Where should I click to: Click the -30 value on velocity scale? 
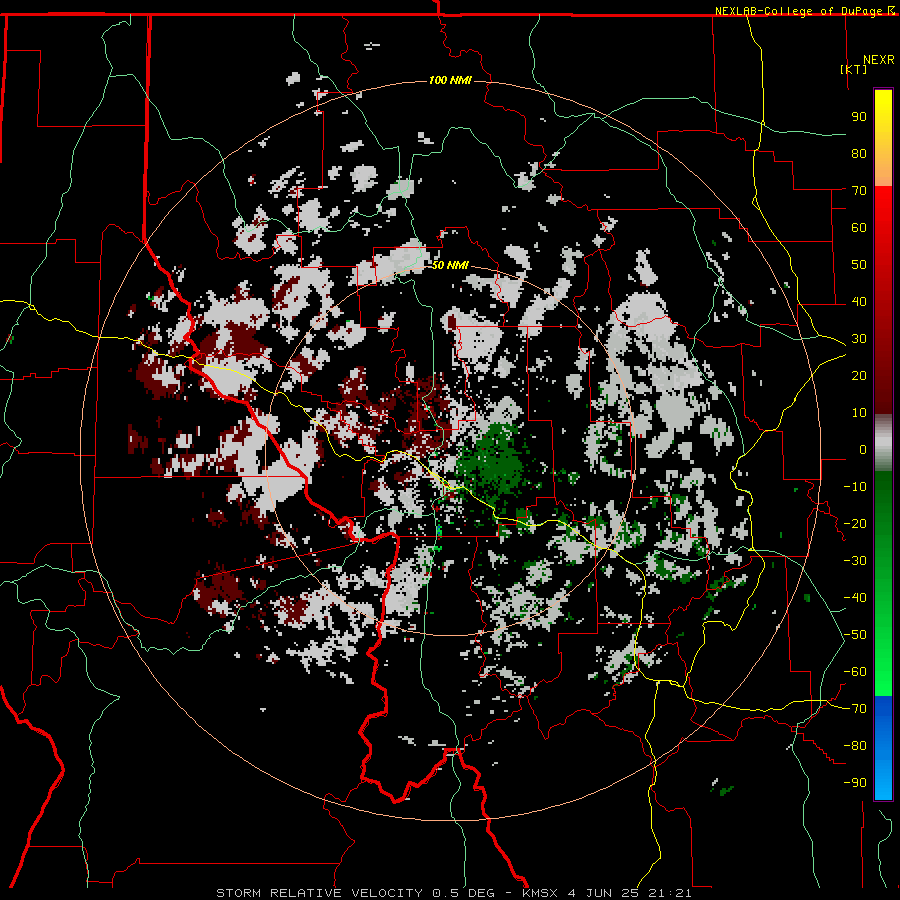[855, 561]
